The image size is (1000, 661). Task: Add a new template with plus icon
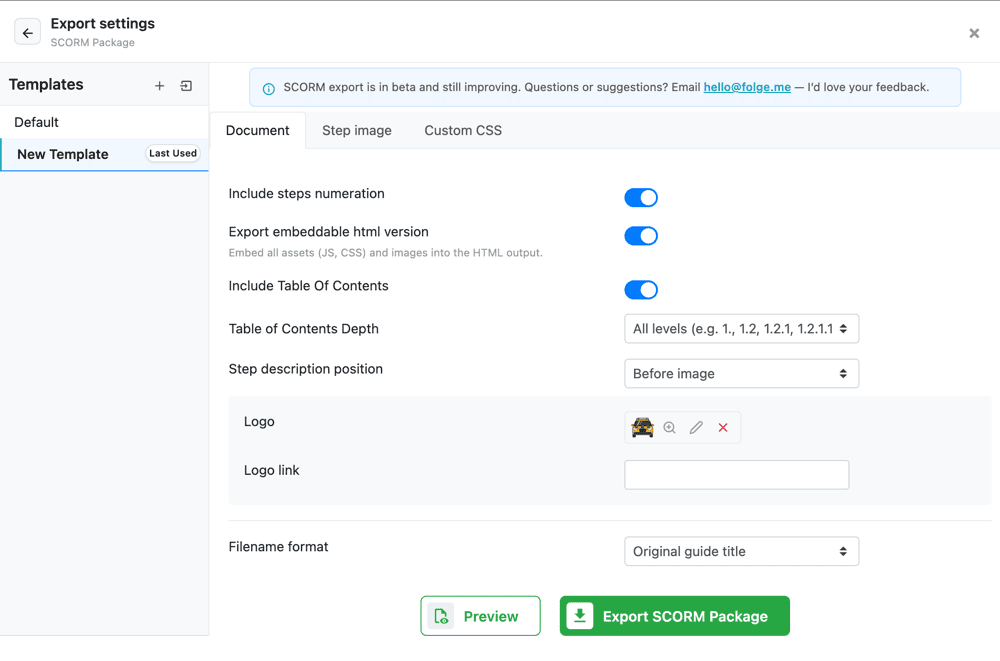point(159,85)
